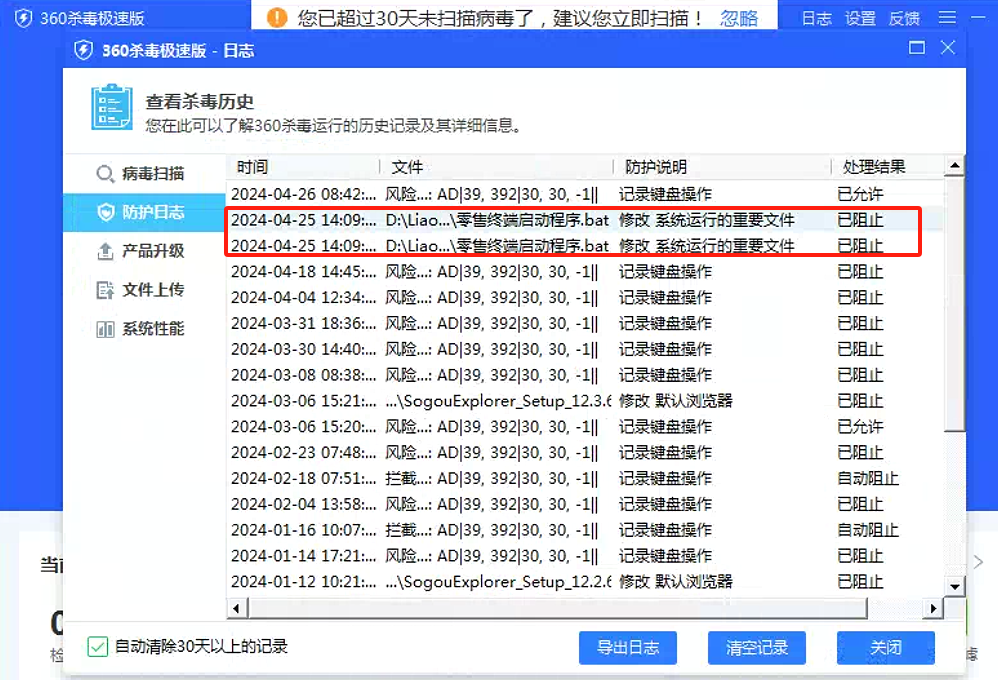Close the 日志 dialog with X

(948, 48)
